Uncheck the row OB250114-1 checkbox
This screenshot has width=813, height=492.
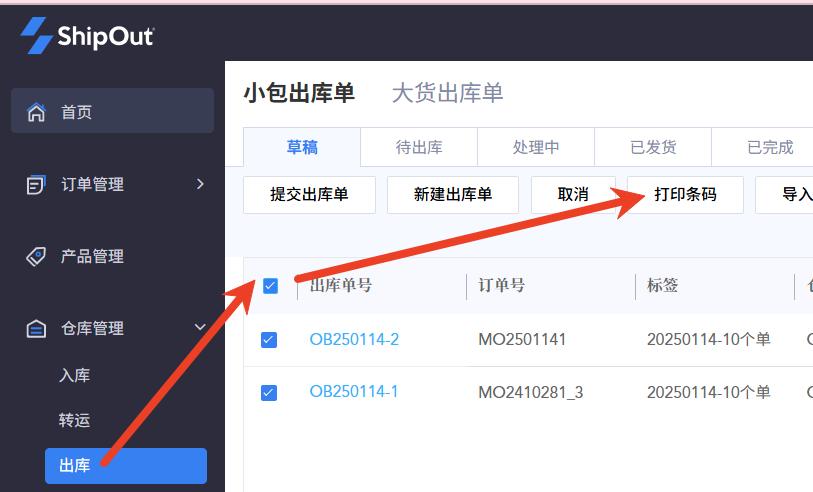pyautogui.click(x=269, y=392)
